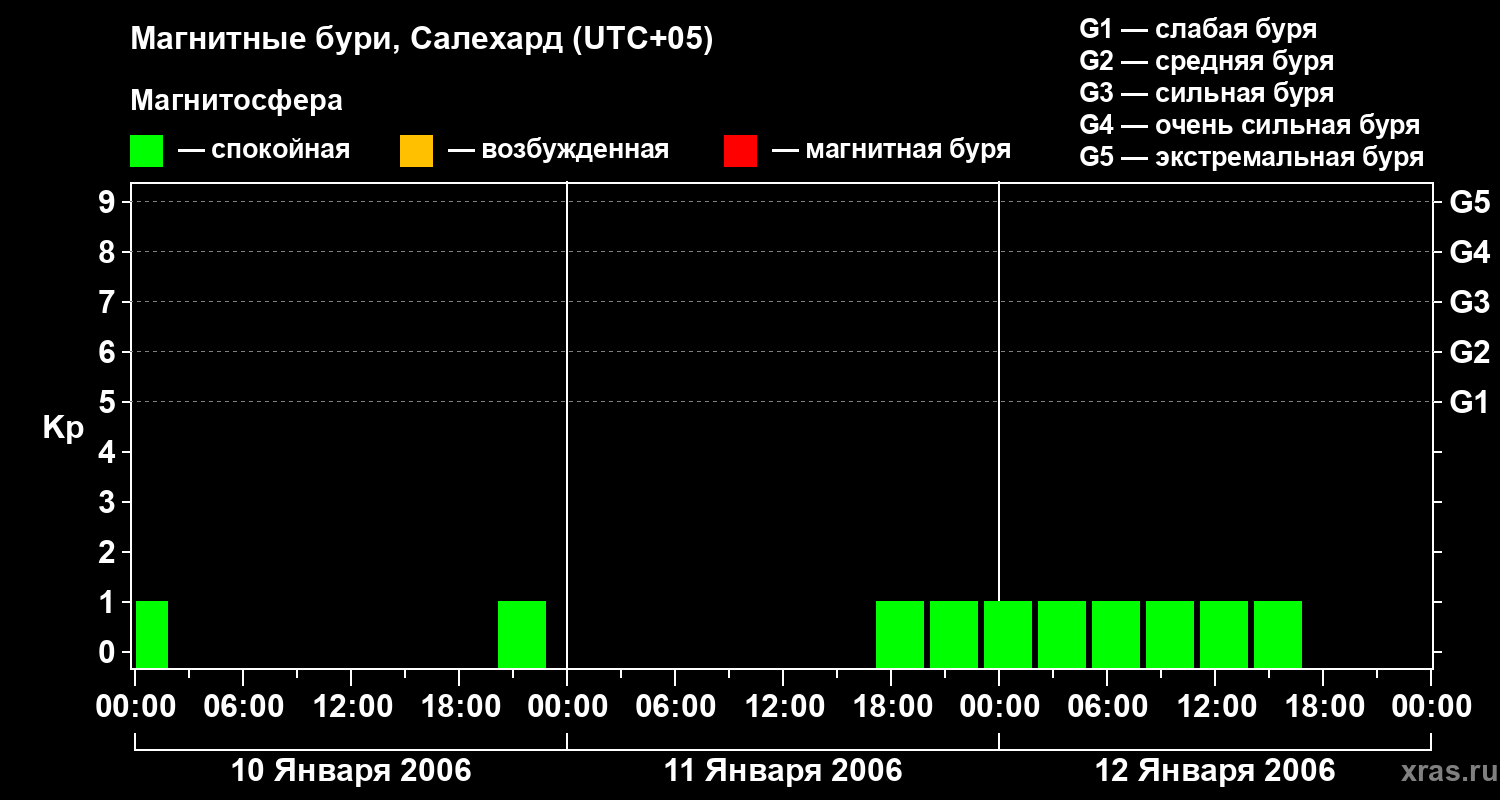1500x800 pixels.
Task: Click the green bar spanning midnight into 12 January
Action: point(1008,634)
